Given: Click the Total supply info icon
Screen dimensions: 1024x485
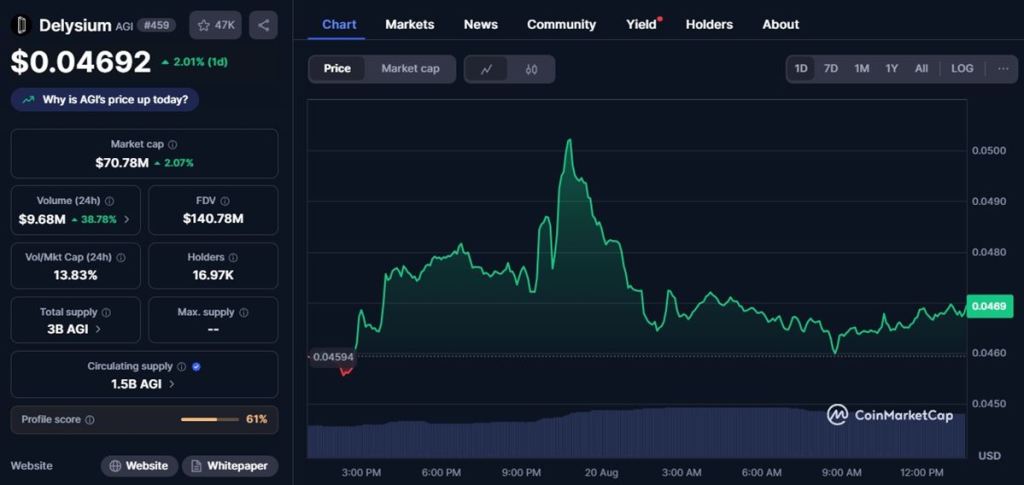Looking at the screenshot, I should click(106, 313).
